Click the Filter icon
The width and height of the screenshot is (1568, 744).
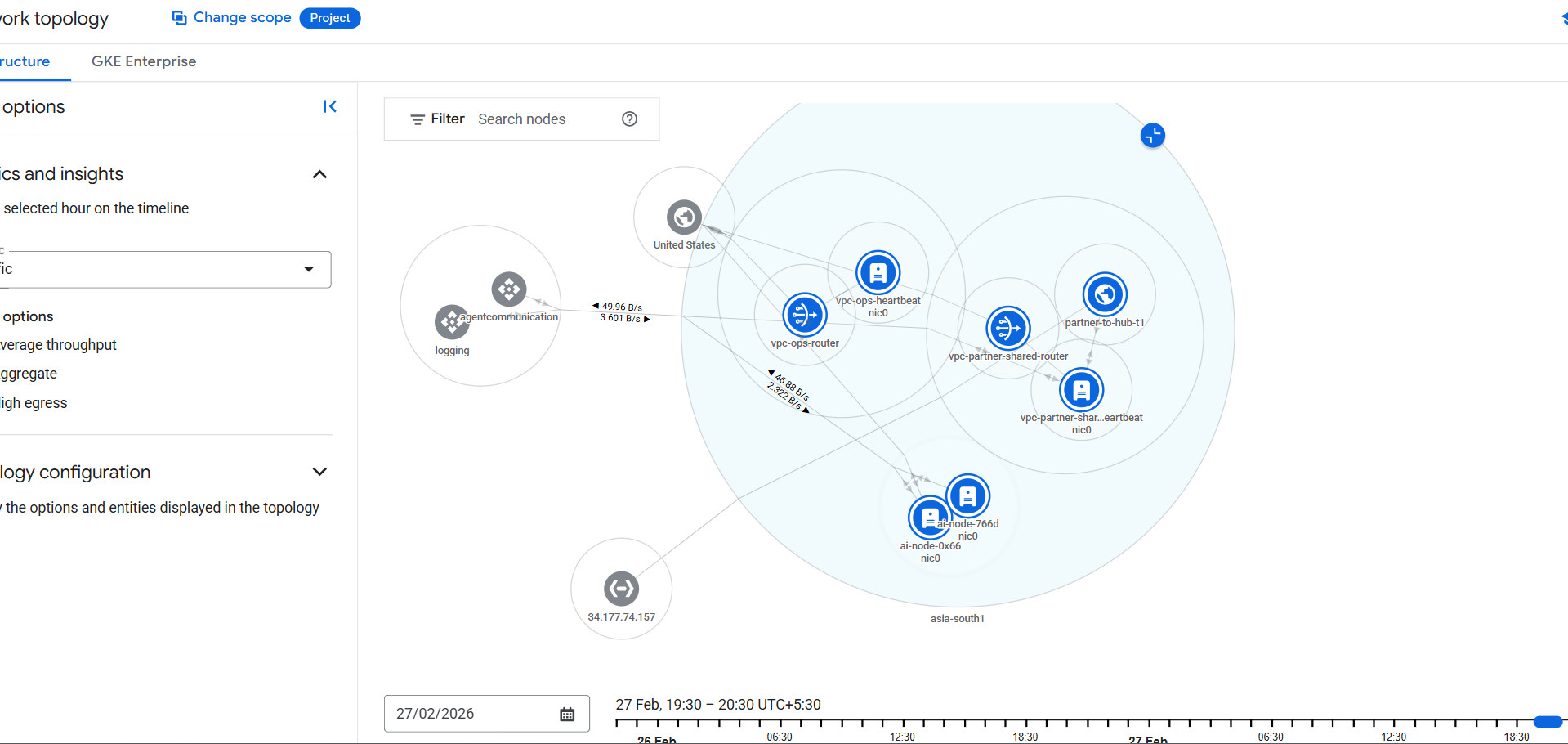pyautogui.click(x=417, y=119)
